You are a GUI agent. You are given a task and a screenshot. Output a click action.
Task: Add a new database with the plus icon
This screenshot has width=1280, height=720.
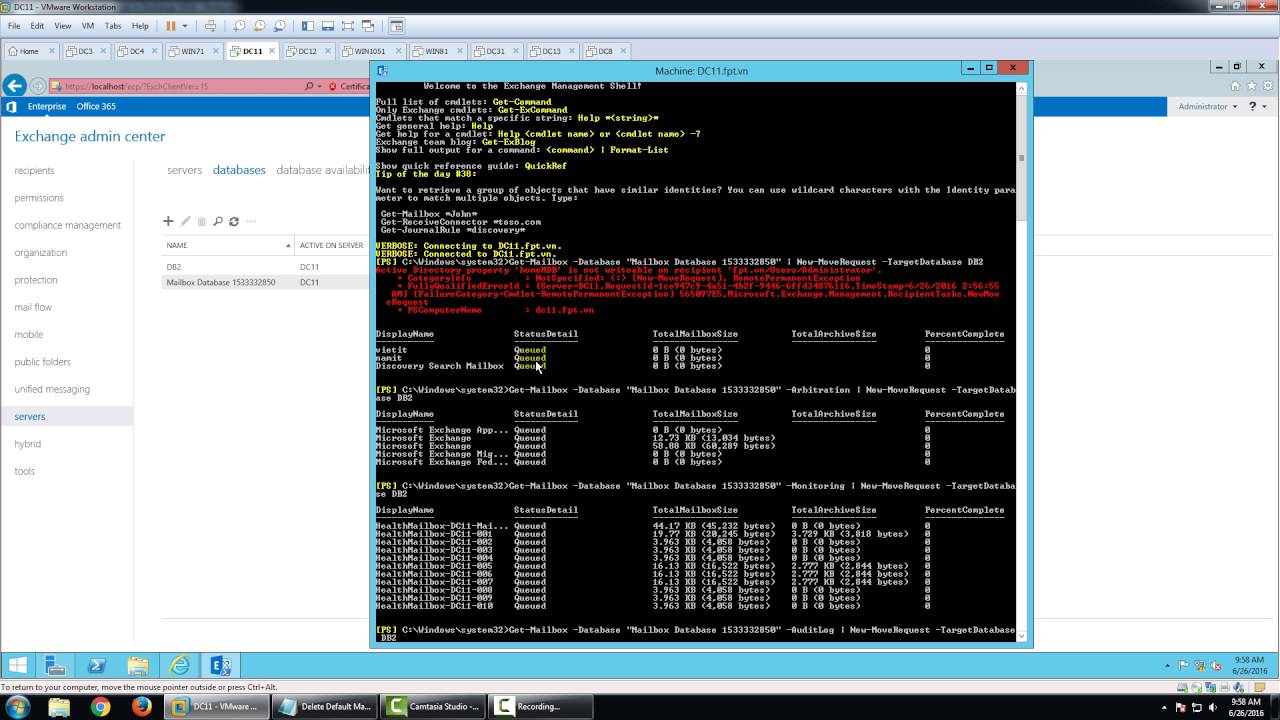click(x=168, y=221)
